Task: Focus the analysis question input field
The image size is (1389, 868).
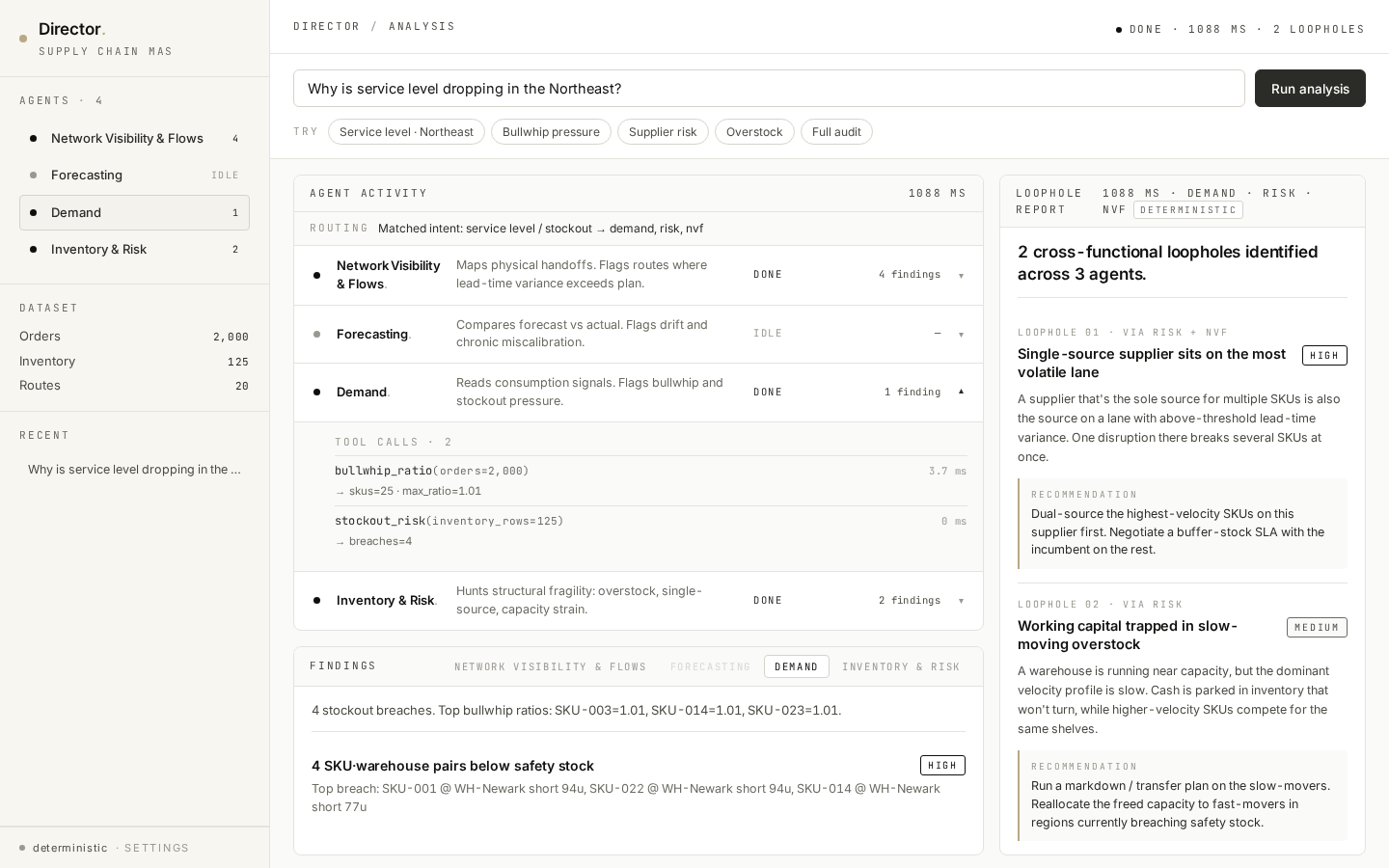Action: [x=769, y=89]
